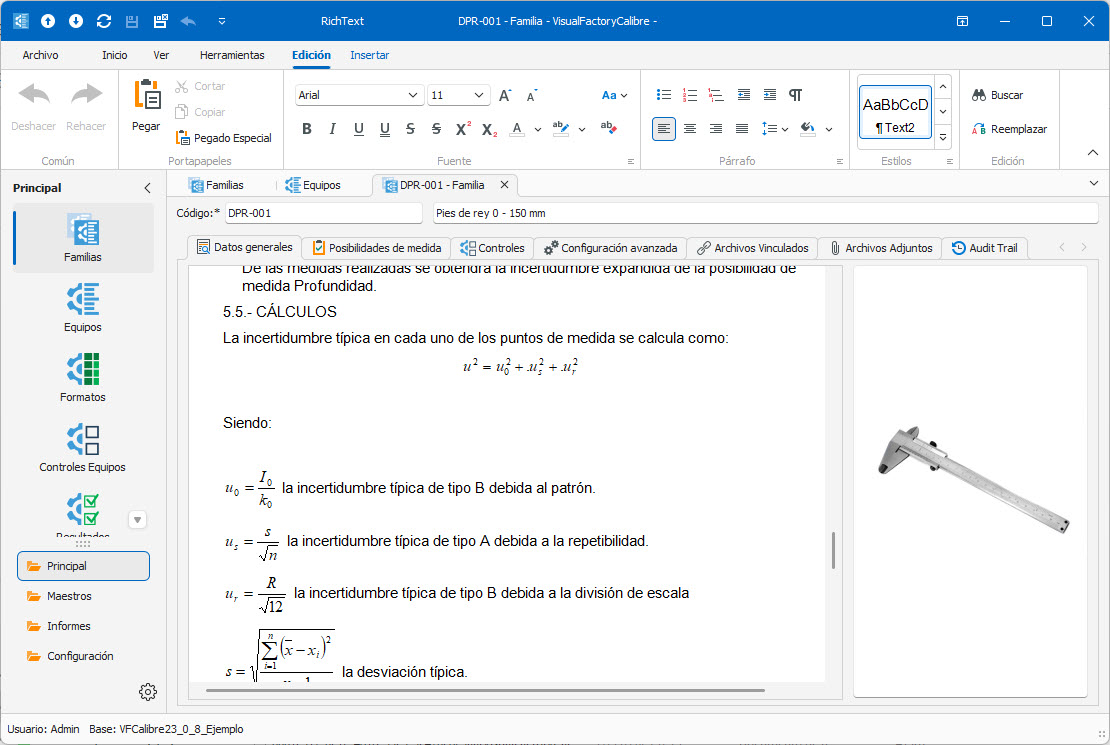Apply Italic formatting
1110x745 pixels.
click(x=333, y=129)
